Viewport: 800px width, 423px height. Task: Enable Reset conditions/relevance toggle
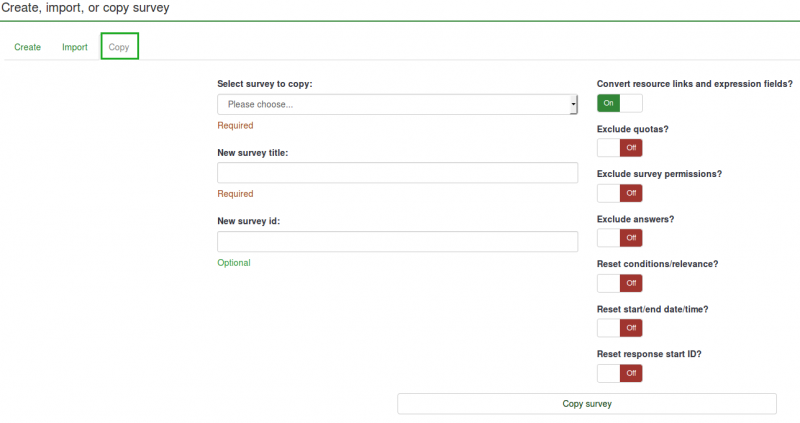coord(619,283)
